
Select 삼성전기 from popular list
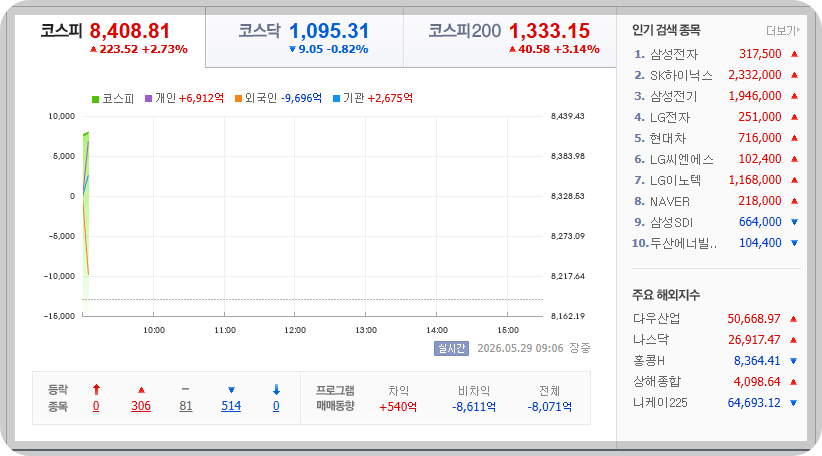coord(674,96)
